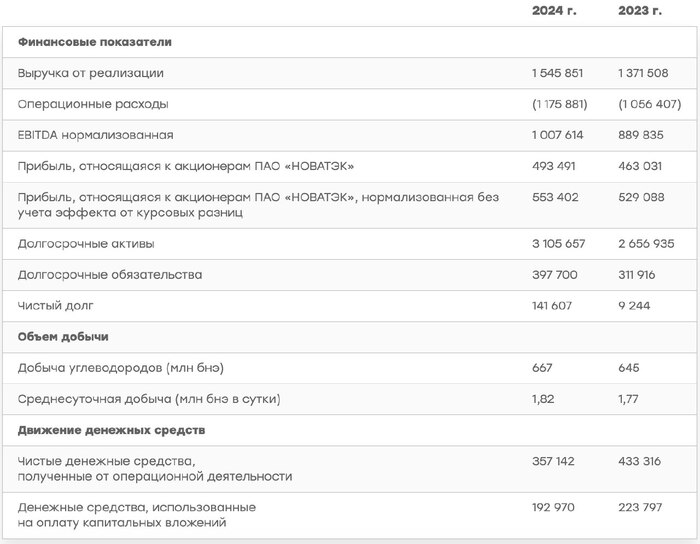This screenshot has width=700, height=544.
Task: Select the normalized profit value 529 088
Action: pos(642,197)
